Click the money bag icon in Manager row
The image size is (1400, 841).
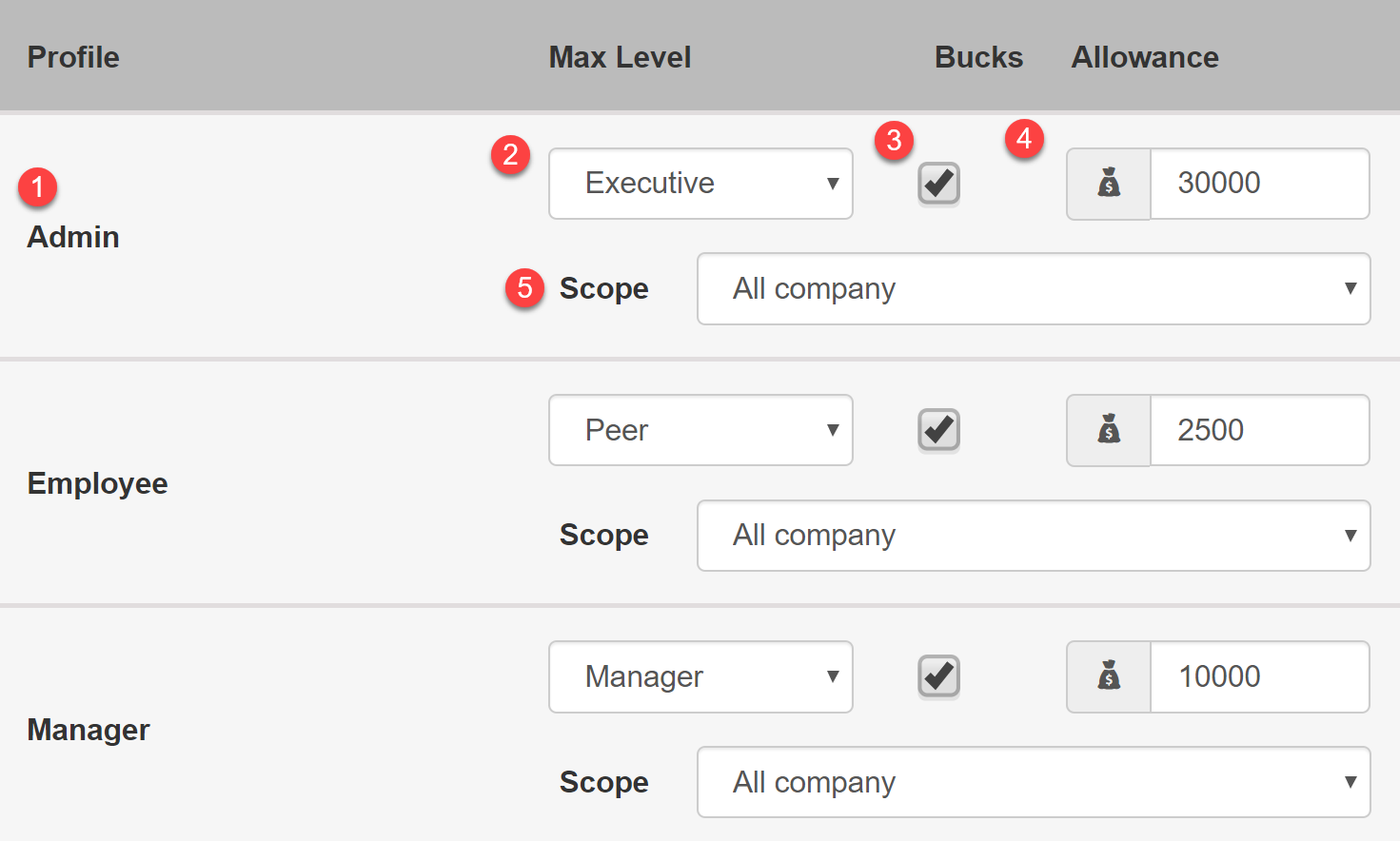1109,675
